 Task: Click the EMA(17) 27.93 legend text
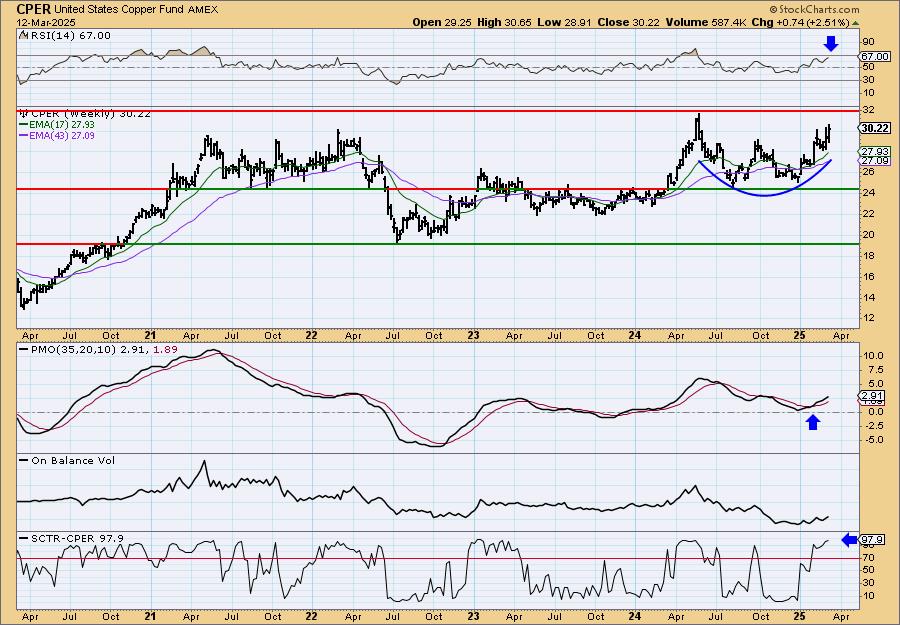tap(63, 125)
